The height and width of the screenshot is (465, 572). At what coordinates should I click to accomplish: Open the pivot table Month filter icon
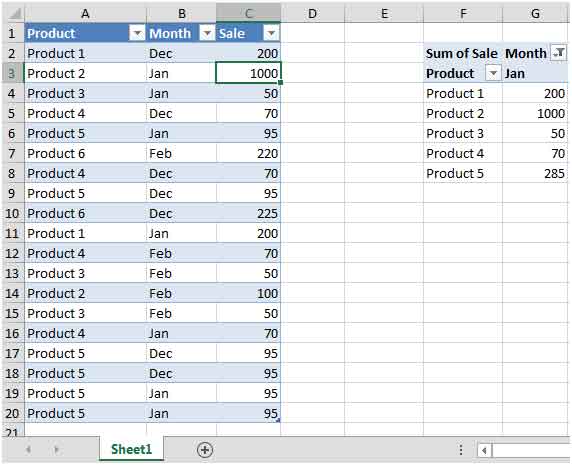coord(559,53)
